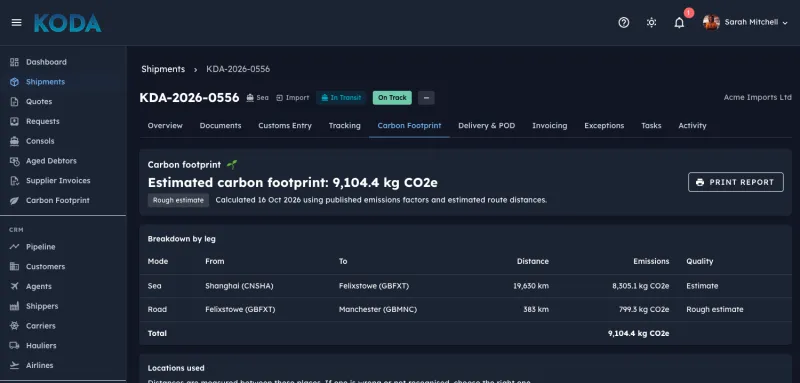Open the Exceptions tab
800x383 pixels.
click(x=604, y=125)
